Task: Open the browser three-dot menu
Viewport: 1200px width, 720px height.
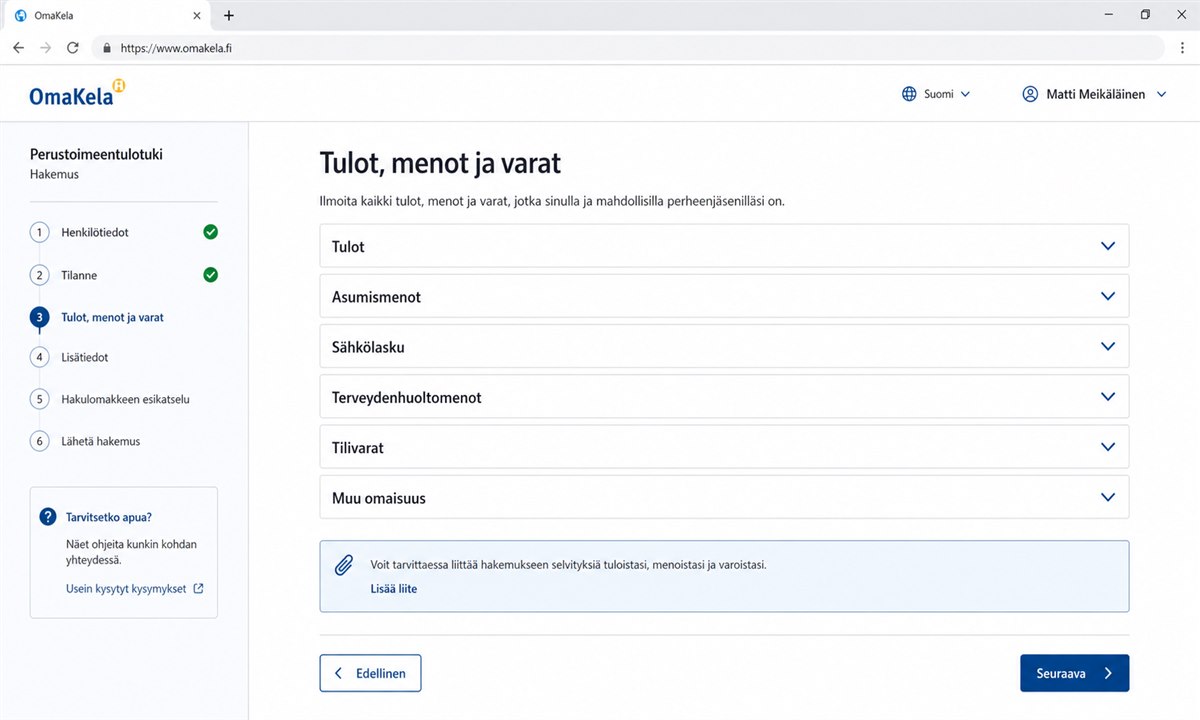Action: (1182, 48)
